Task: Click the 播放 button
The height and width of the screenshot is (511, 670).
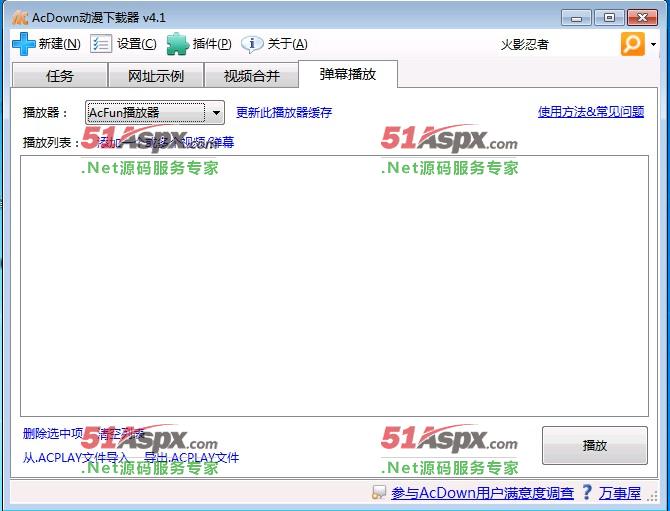Action: [x=595, y=446]
